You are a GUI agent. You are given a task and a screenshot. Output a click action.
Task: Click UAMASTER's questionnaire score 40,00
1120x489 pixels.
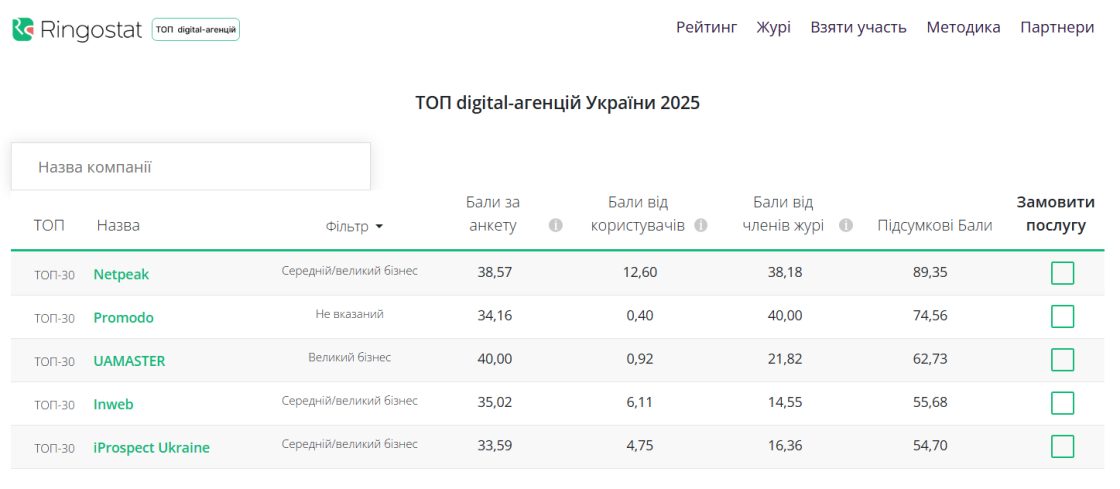(495, 359)
